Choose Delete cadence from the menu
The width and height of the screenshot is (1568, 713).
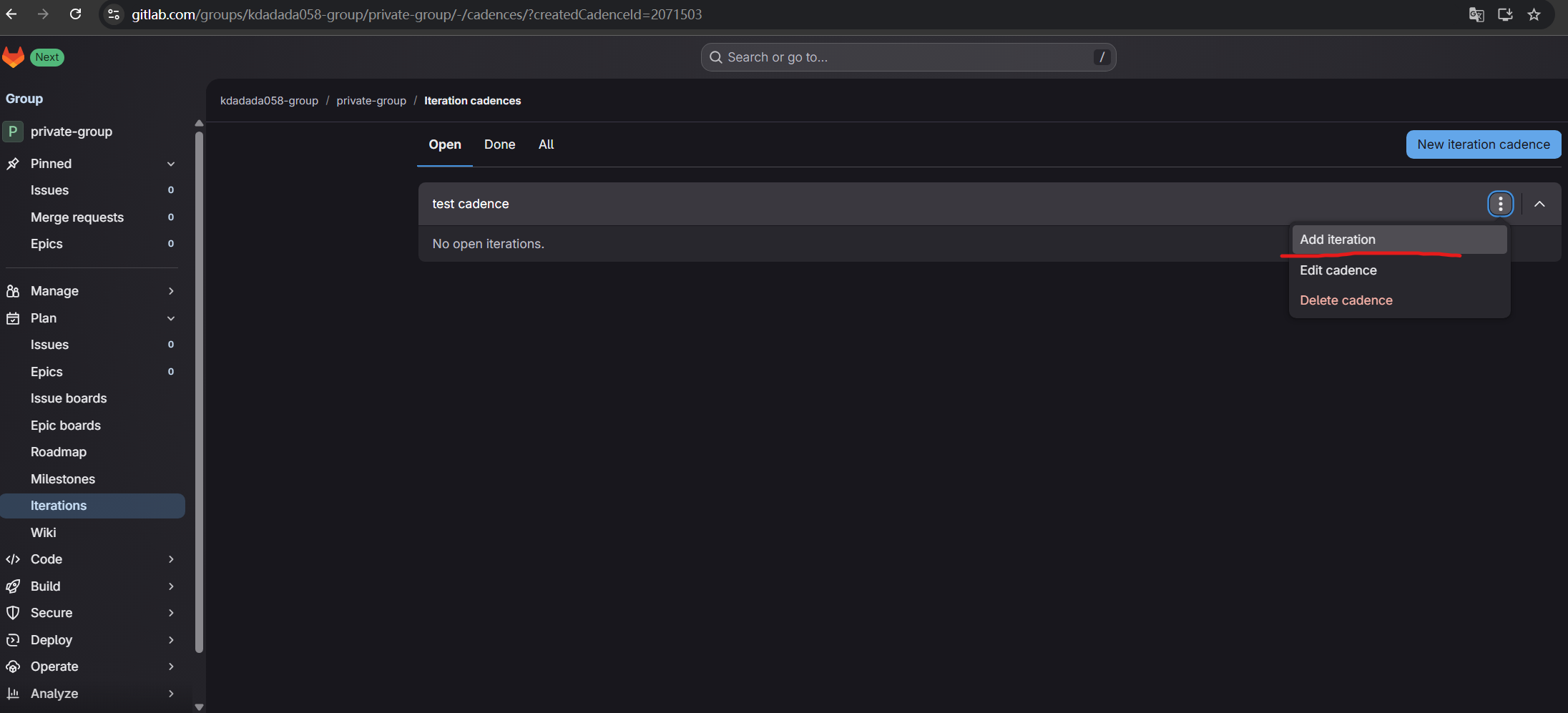pos(1346,300)
